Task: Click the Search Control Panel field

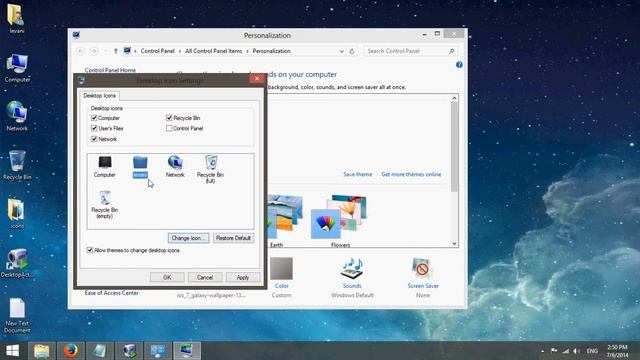Action: pos(410,51)
